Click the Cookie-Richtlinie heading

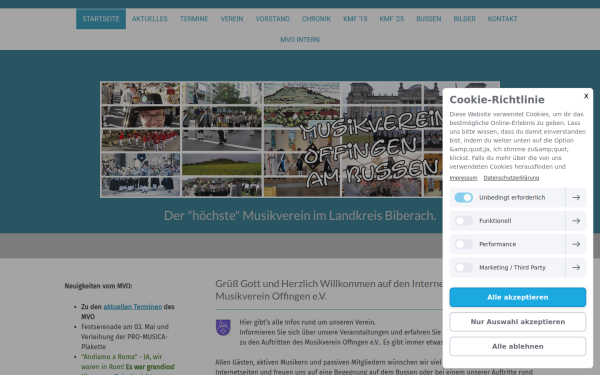pyautogui.click(x=497, y=99)
